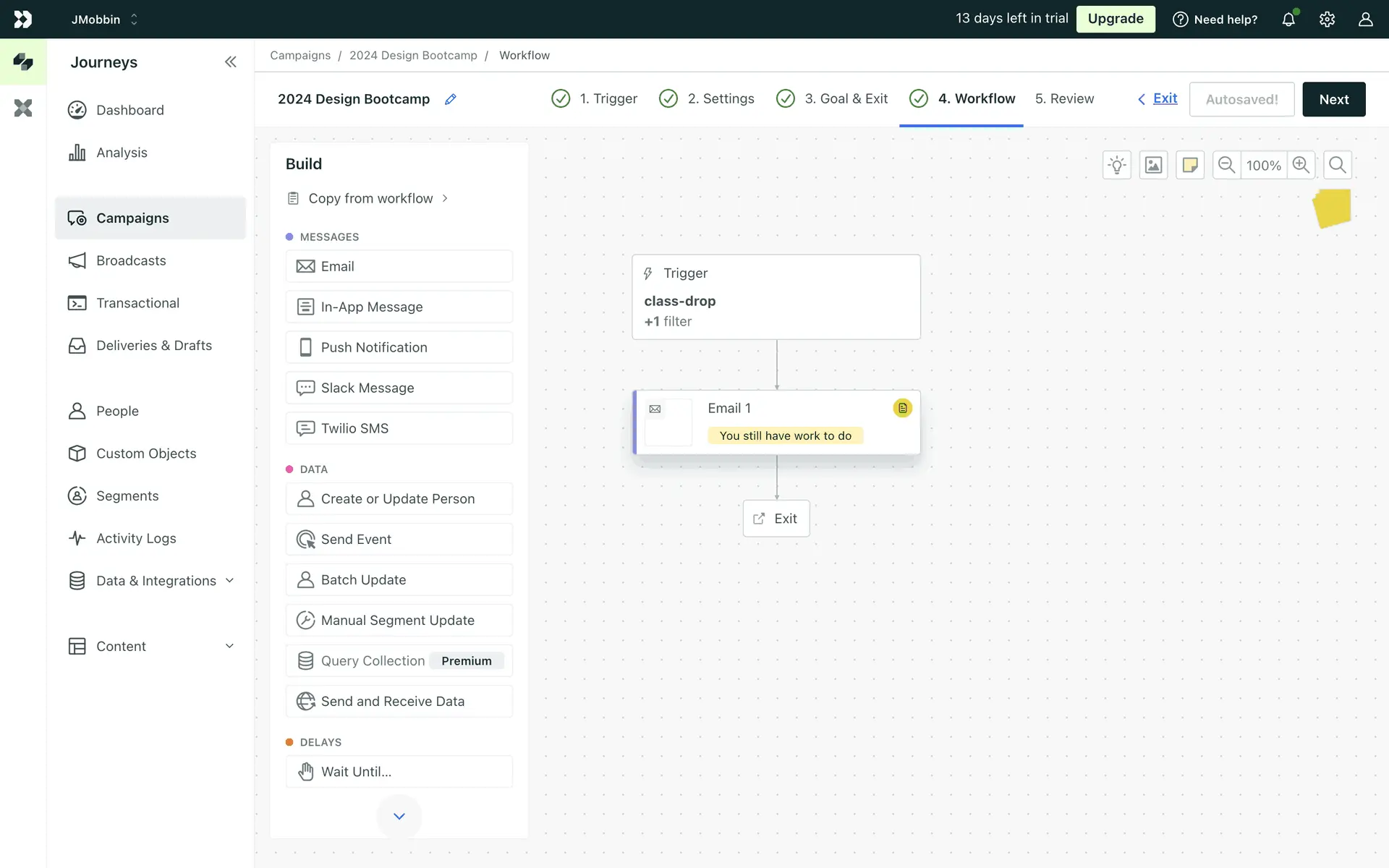This screenshot has width=1389, height=868.
Task: Zoom out the workflow canvas
Action: (1226, 165)
